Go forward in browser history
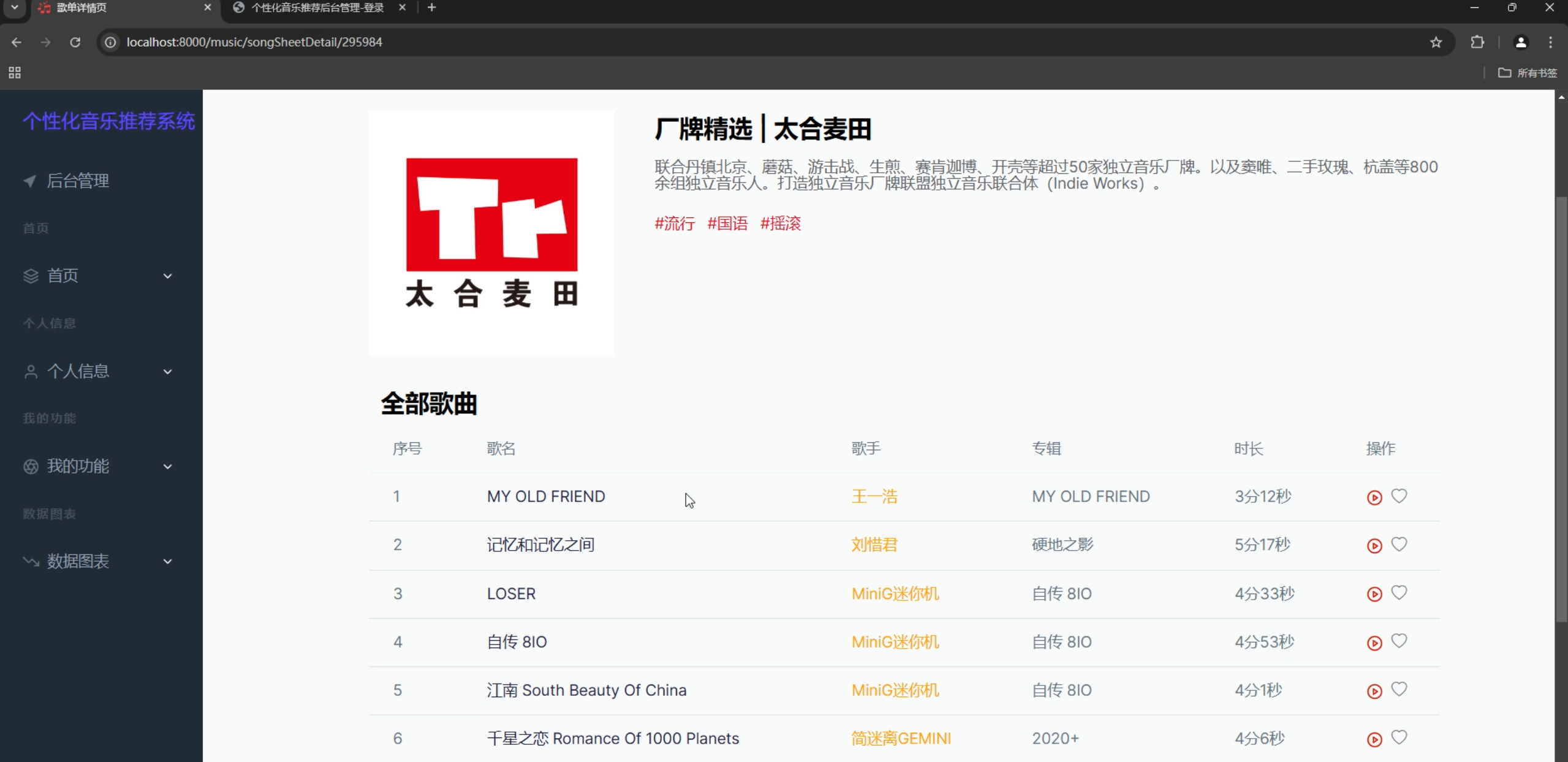1568x762 pixels. (45, 42)
